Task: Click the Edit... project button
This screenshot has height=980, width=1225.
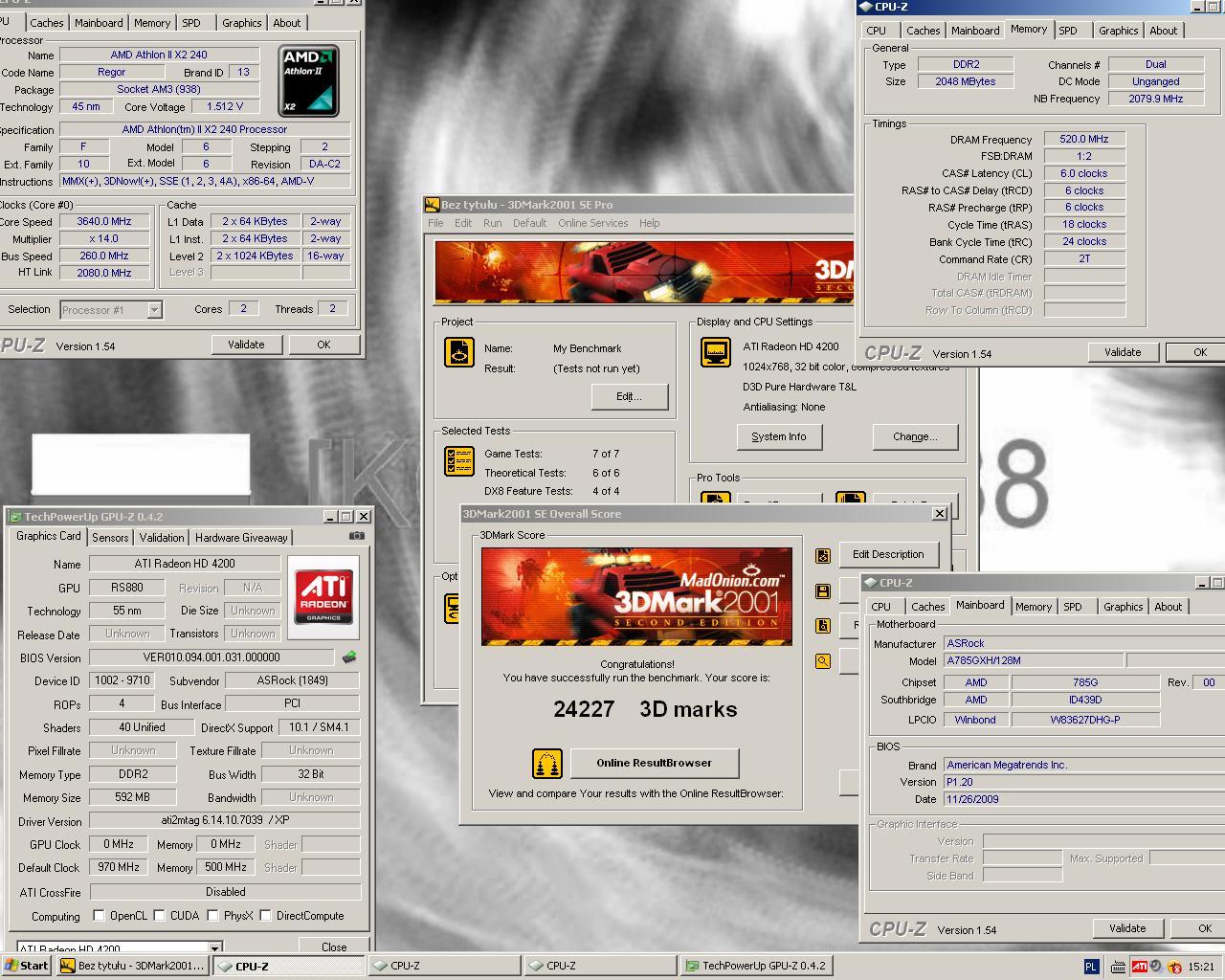Action: (x=629, y=396)
